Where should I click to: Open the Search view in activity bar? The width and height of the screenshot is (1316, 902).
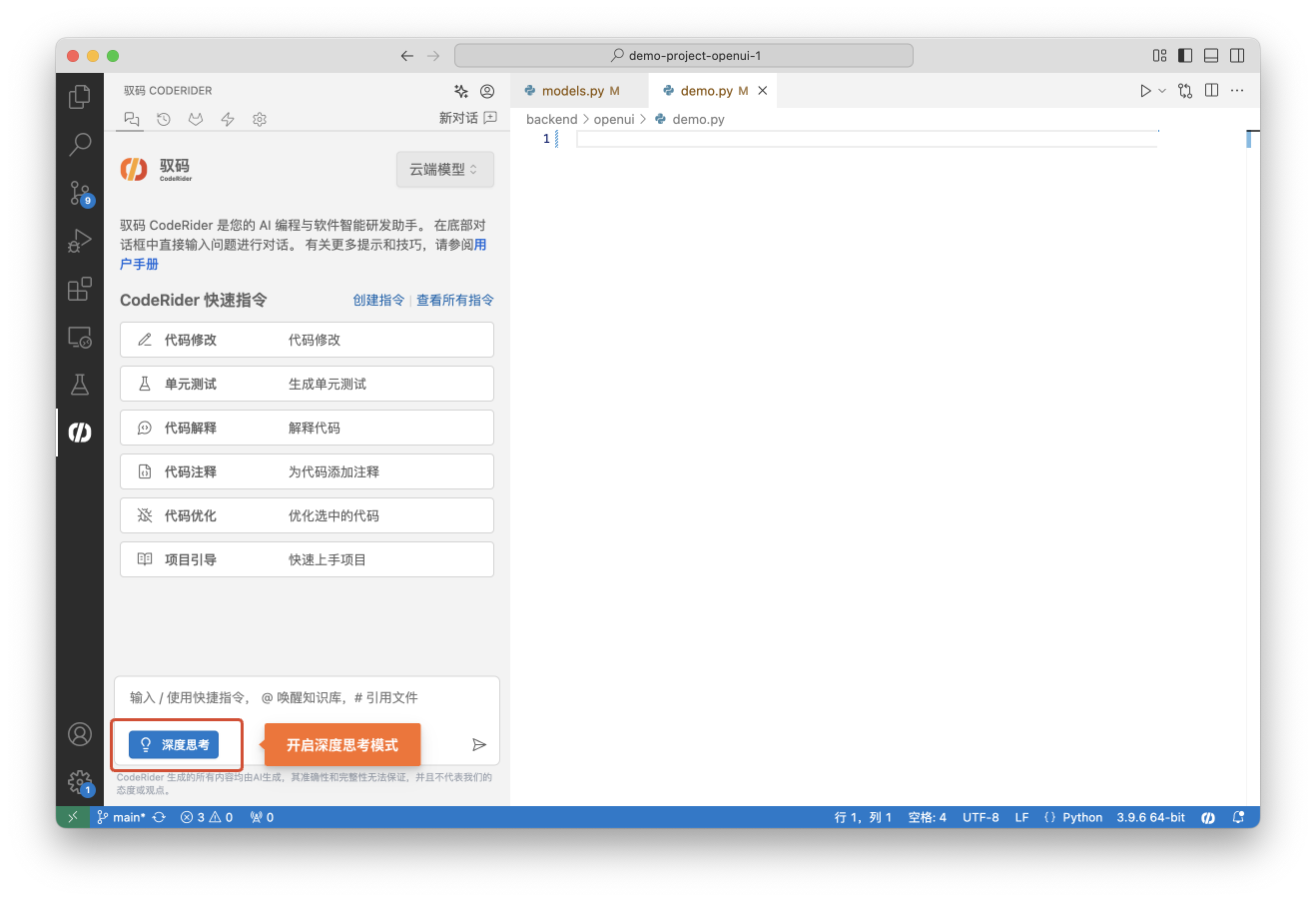[x=79, y=144]
